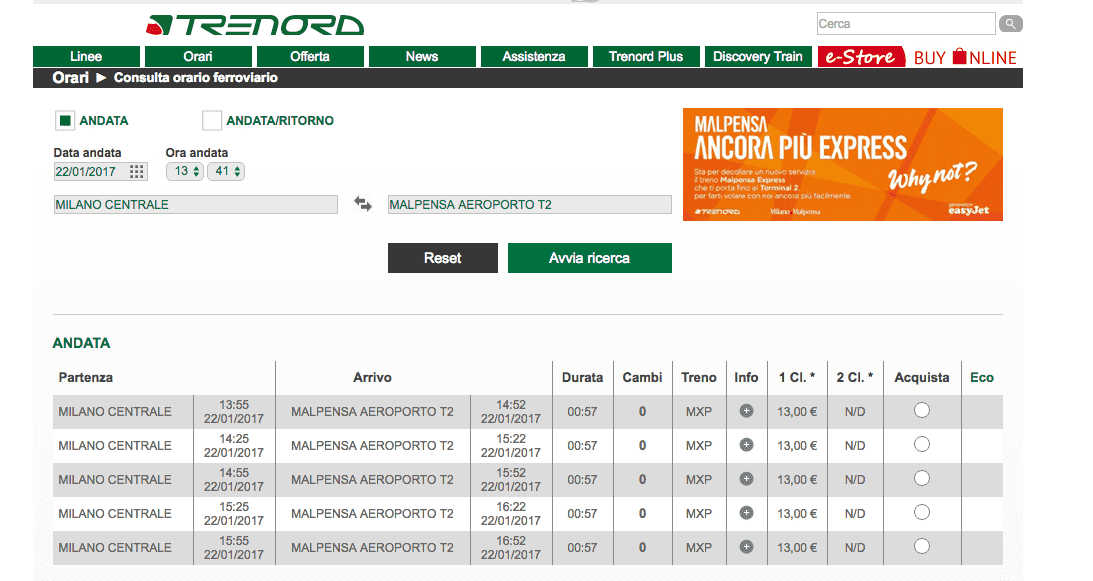
Task: Open the Assistenza menu
Action: click(x=534, y=56)
